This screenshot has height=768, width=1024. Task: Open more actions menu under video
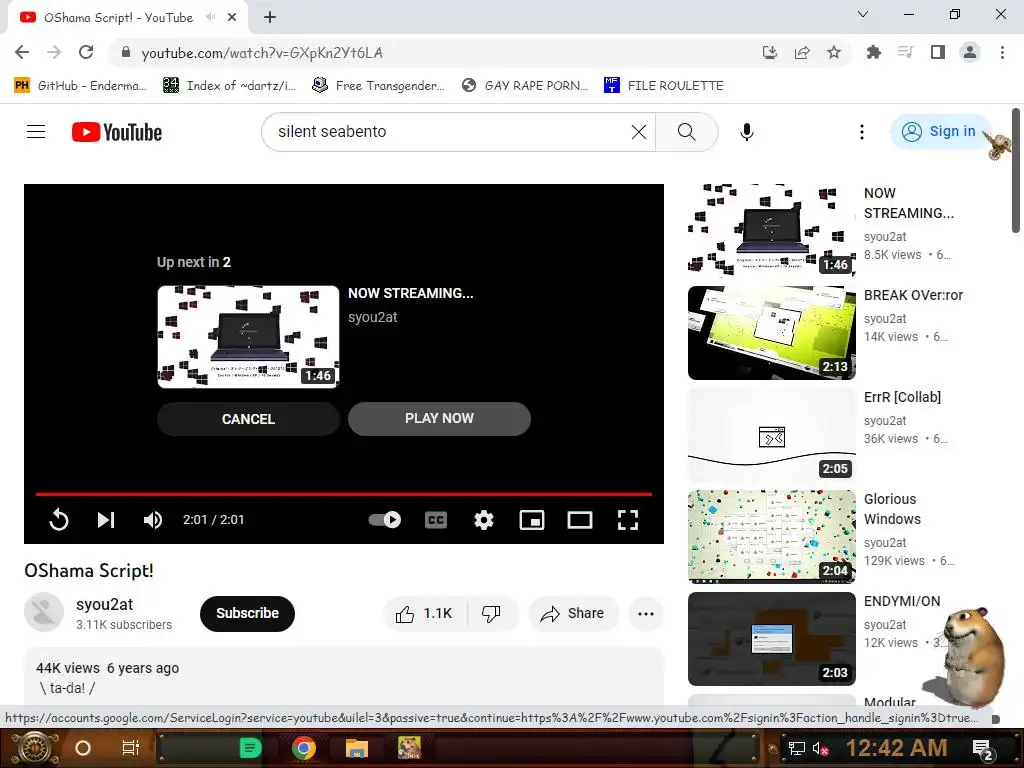646,614
